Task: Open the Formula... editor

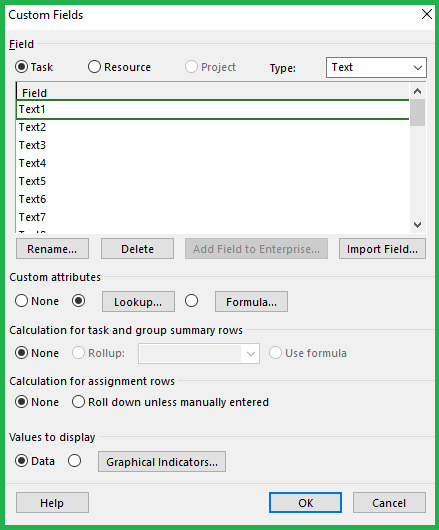Action: pyautogui.click(x=251, y=302)
